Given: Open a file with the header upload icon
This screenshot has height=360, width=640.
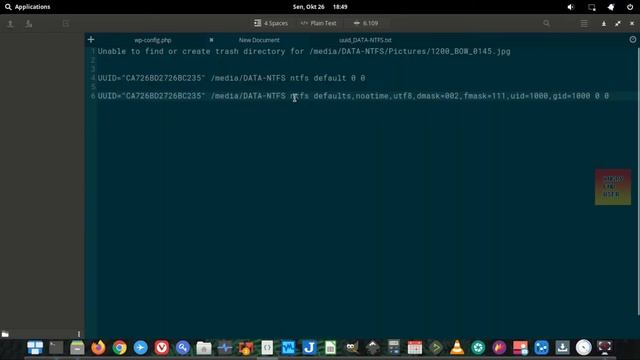Looking at the screenshot, I should [x=10, y=24].
